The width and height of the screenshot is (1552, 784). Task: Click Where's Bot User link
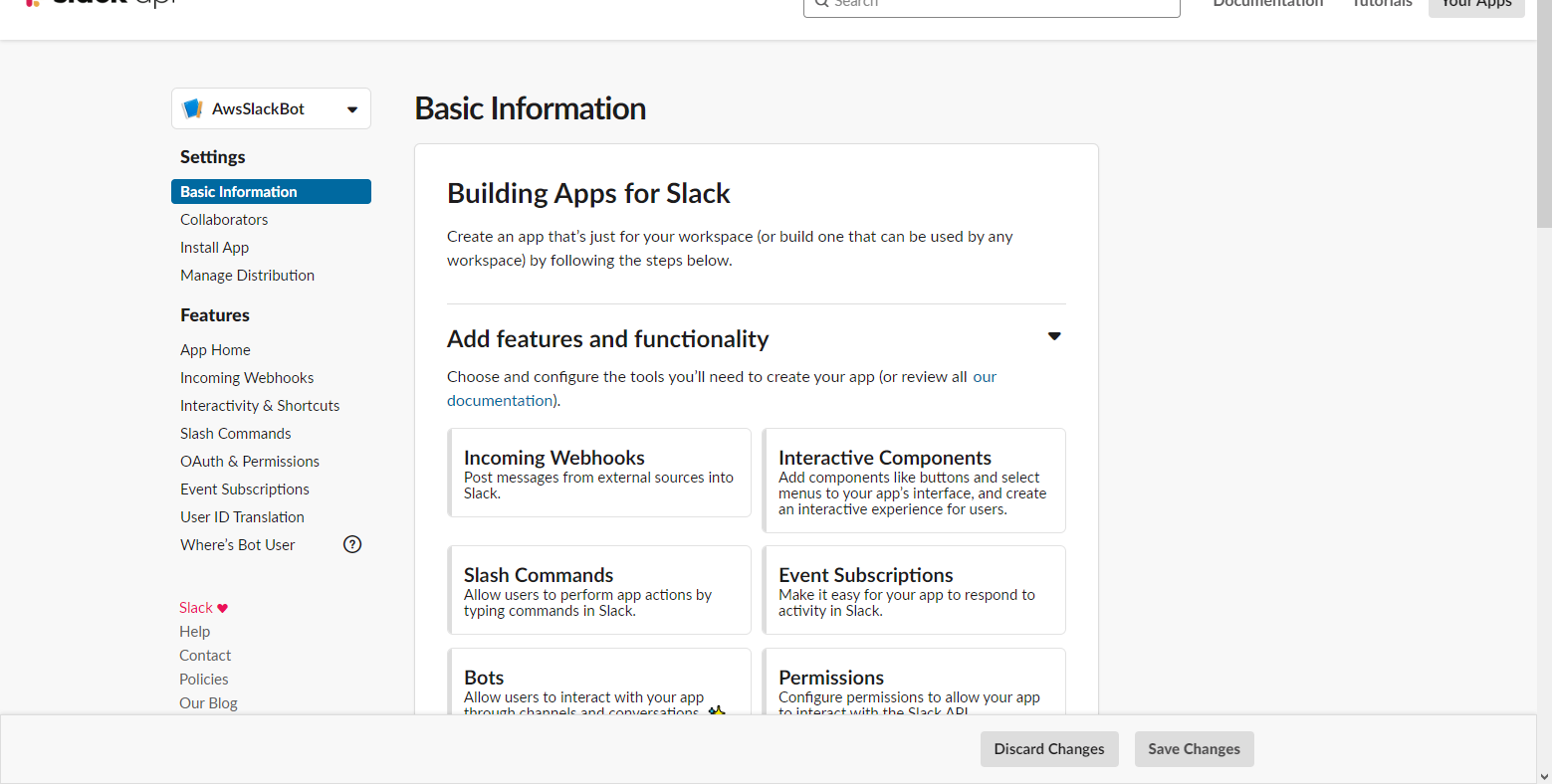tap(238, 544)
